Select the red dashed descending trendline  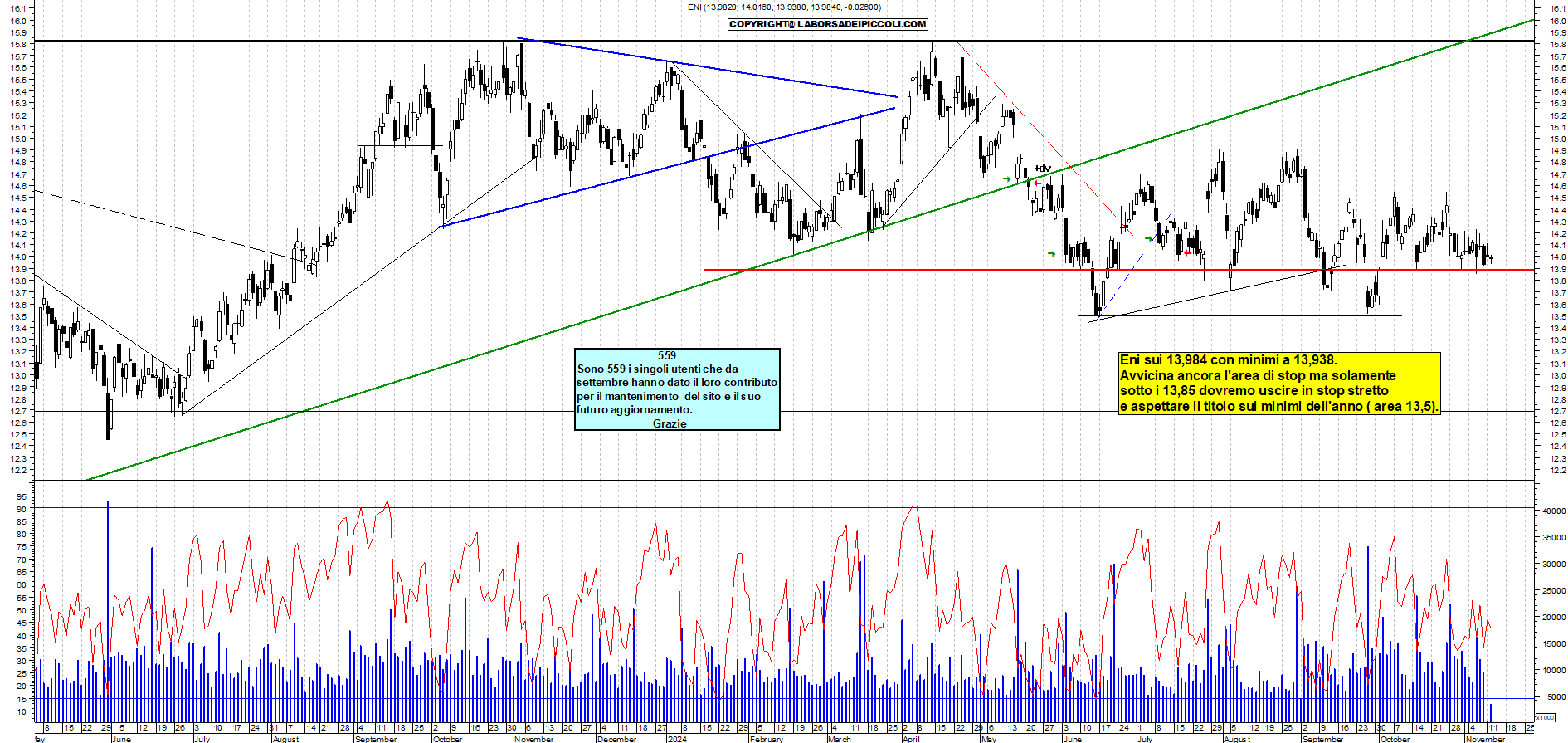tap(1045, 139)
